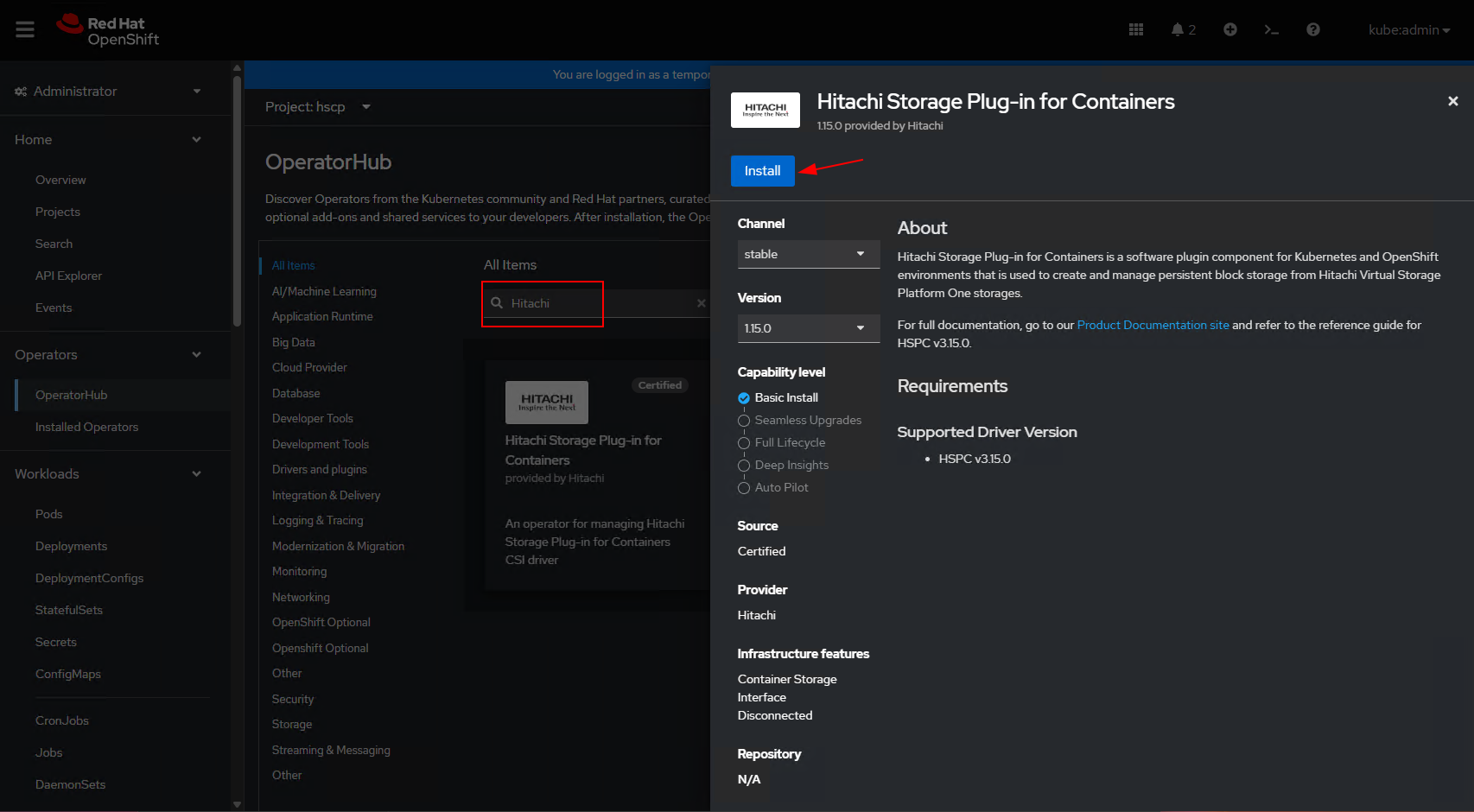Open Secrets page
Viewport: 1474px width, 812px height.
(x=56, y=642)
